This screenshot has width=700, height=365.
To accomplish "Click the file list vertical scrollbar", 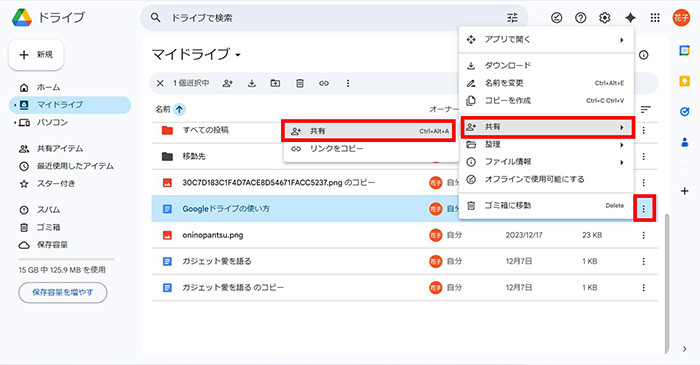I will tap(667, 283).
